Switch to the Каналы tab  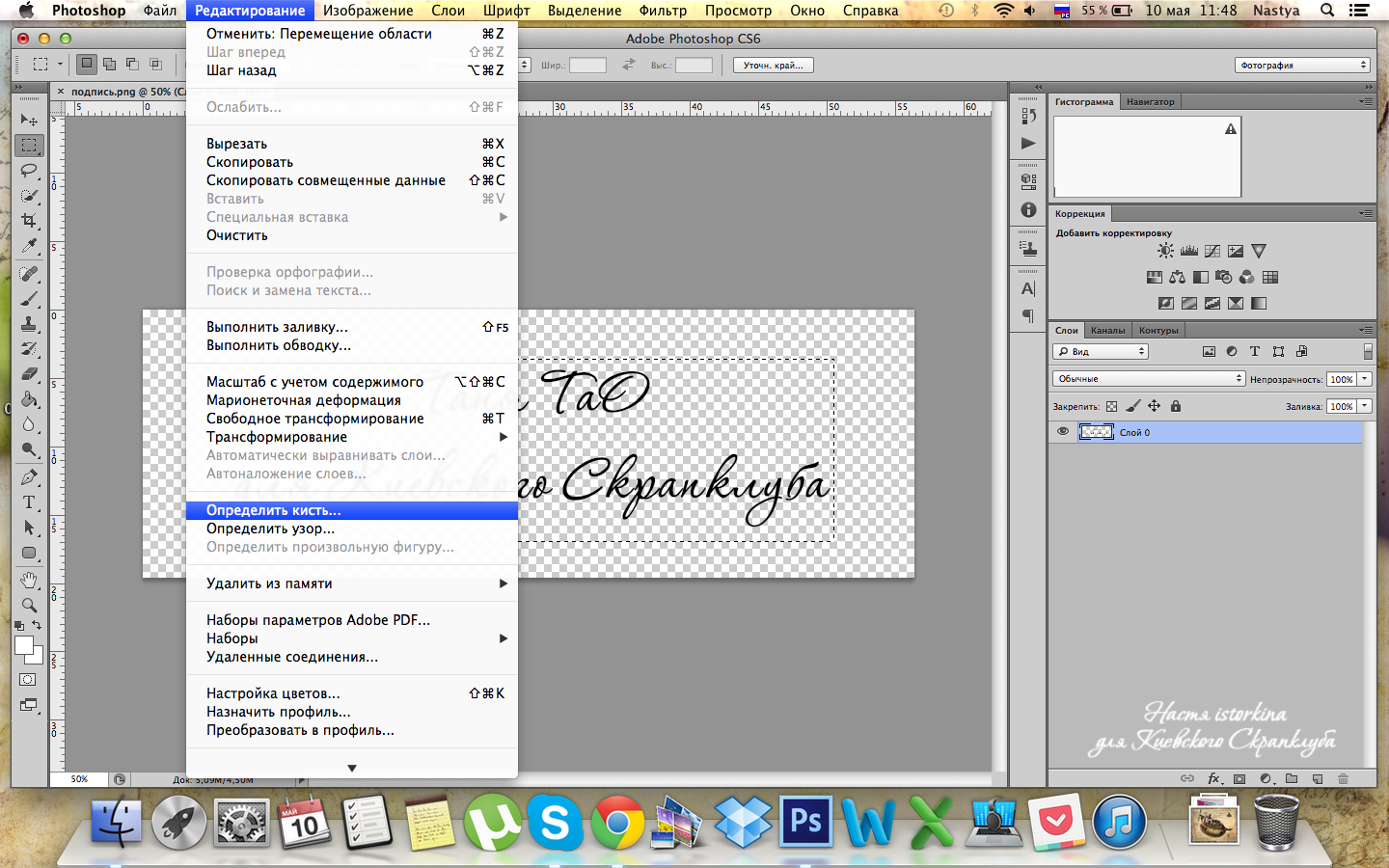pyautogui.click(x=1107, y=330)
